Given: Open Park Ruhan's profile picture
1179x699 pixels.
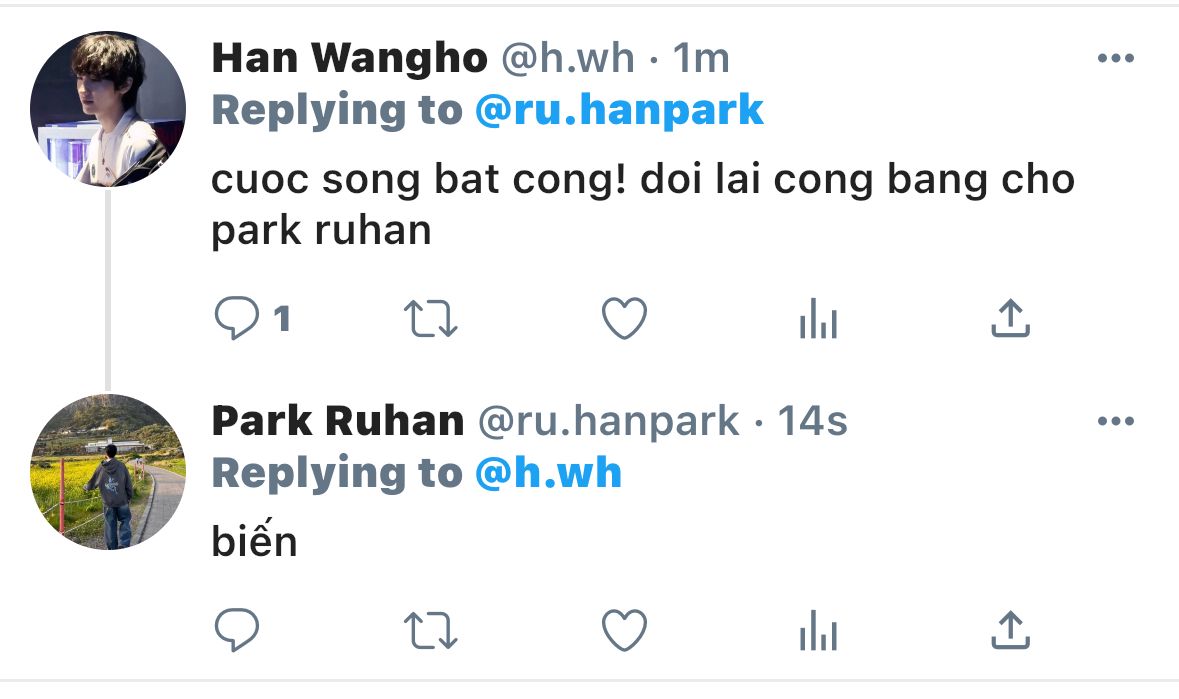Looking at the screenshot, I should click(108, 471).
